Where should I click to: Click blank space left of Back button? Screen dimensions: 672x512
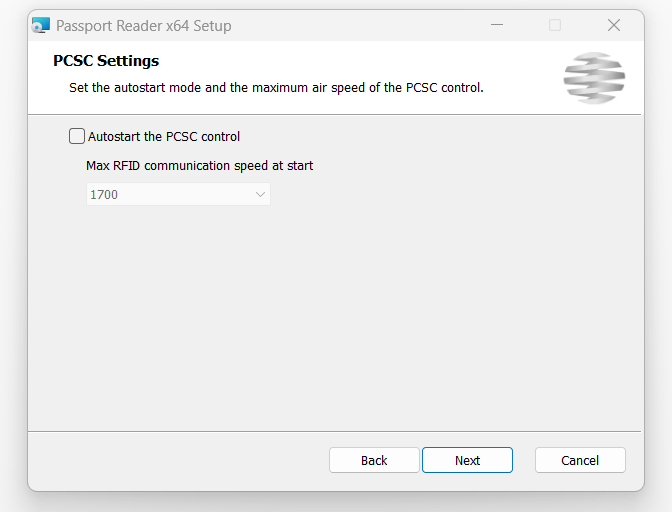[178, 460]
